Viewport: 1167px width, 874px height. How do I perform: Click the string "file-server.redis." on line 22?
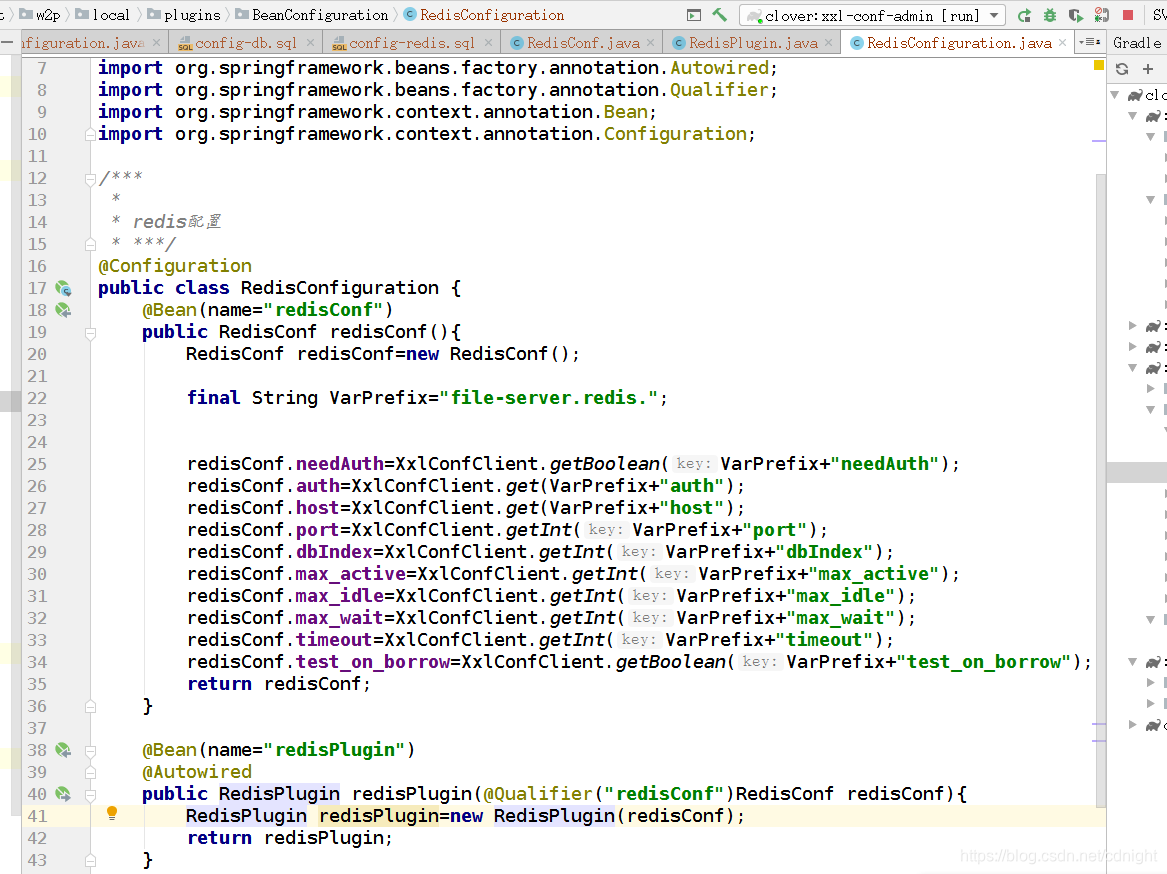click(x=549, y=398)
